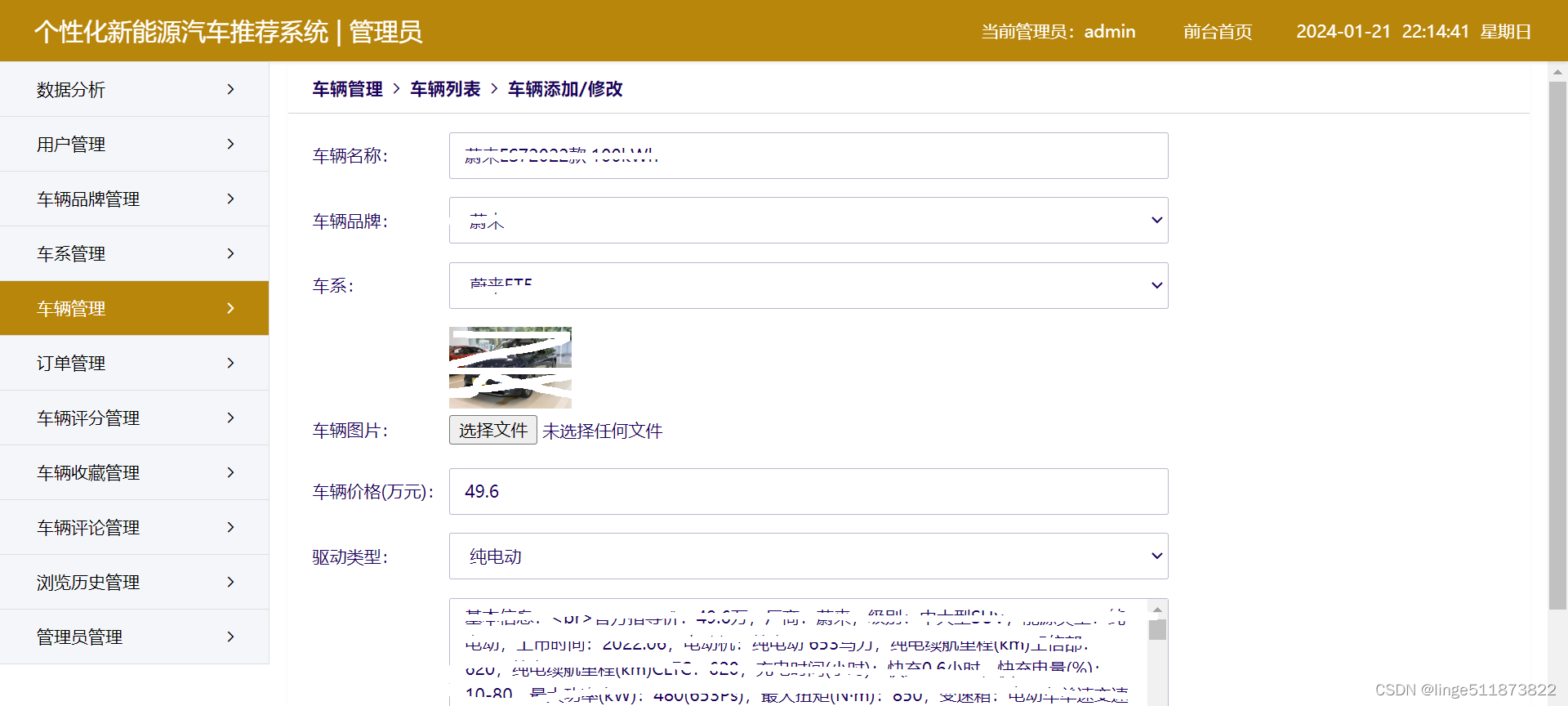The image size is (1568, 706).
Task: Open the 车辆评论管理 menu label
Action: (88, 528)
